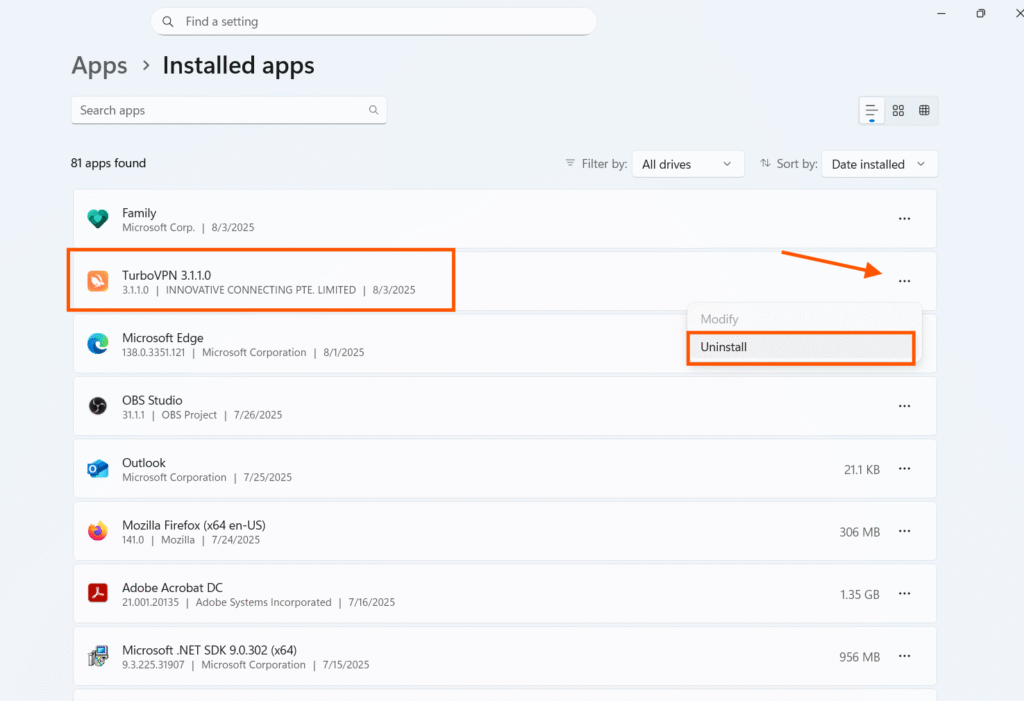Open more options for Microsoft .NET SDK

coord(904,656)
